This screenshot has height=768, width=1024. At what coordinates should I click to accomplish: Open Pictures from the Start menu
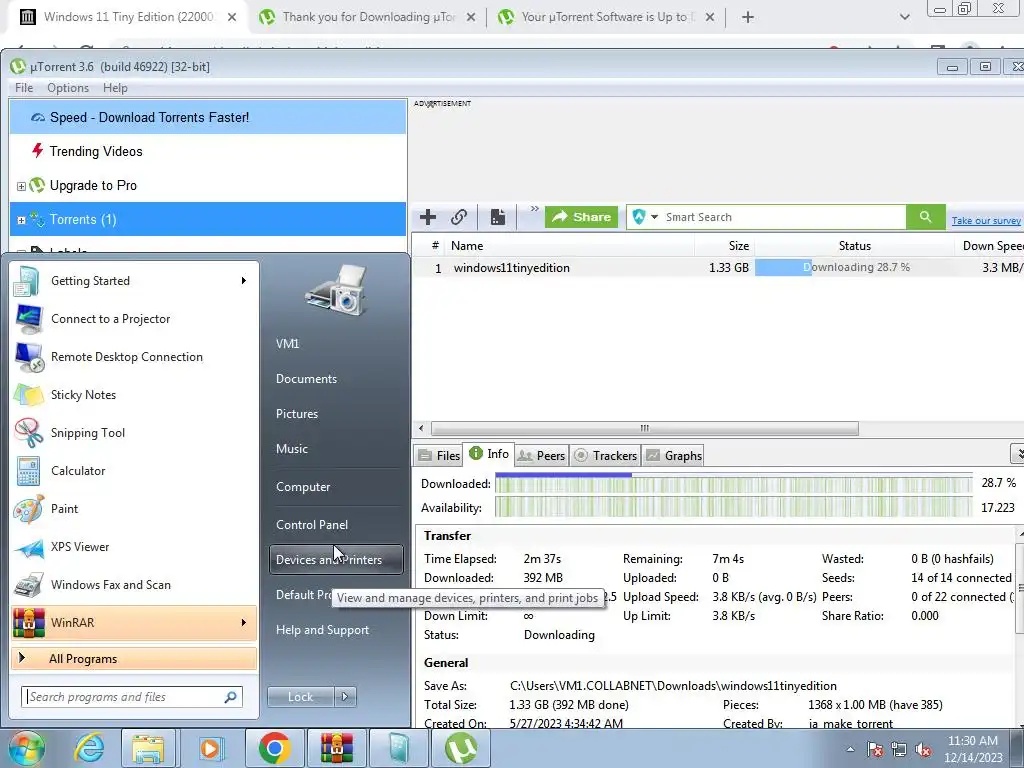tap(296, 413)
